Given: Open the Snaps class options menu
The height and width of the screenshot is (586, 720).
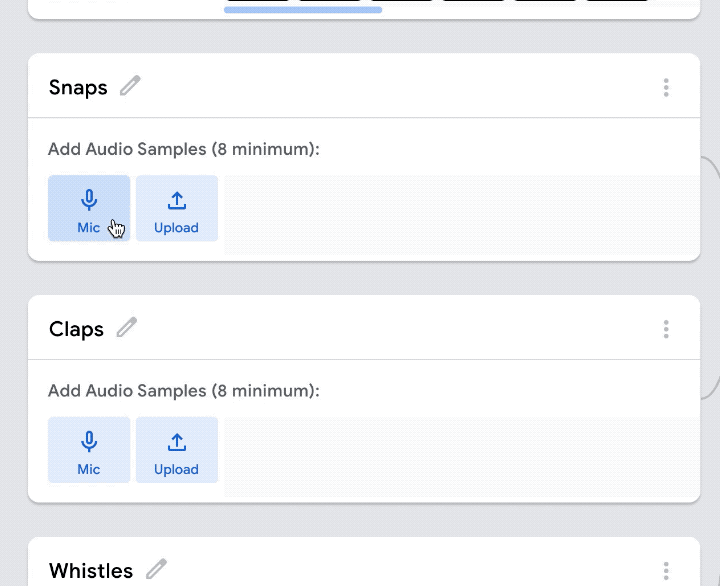Looking at the screenshot, I should (666, 87).
